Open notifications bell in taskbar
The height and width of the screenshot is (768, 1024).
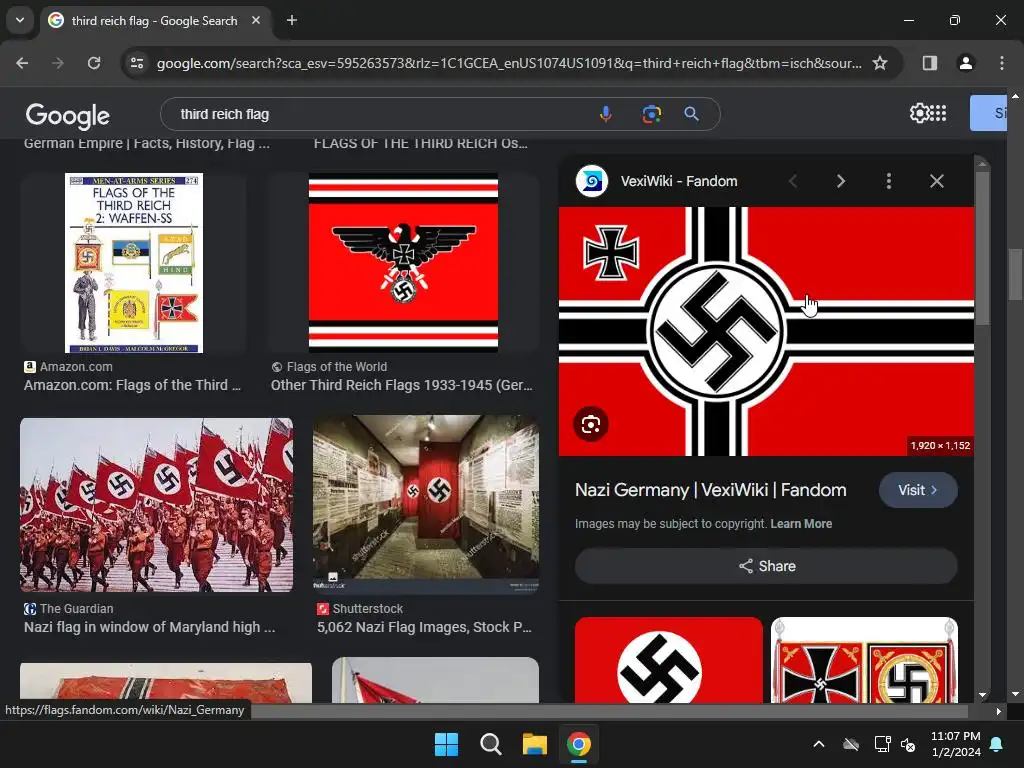pyautogui.click(x=997, y=744)
